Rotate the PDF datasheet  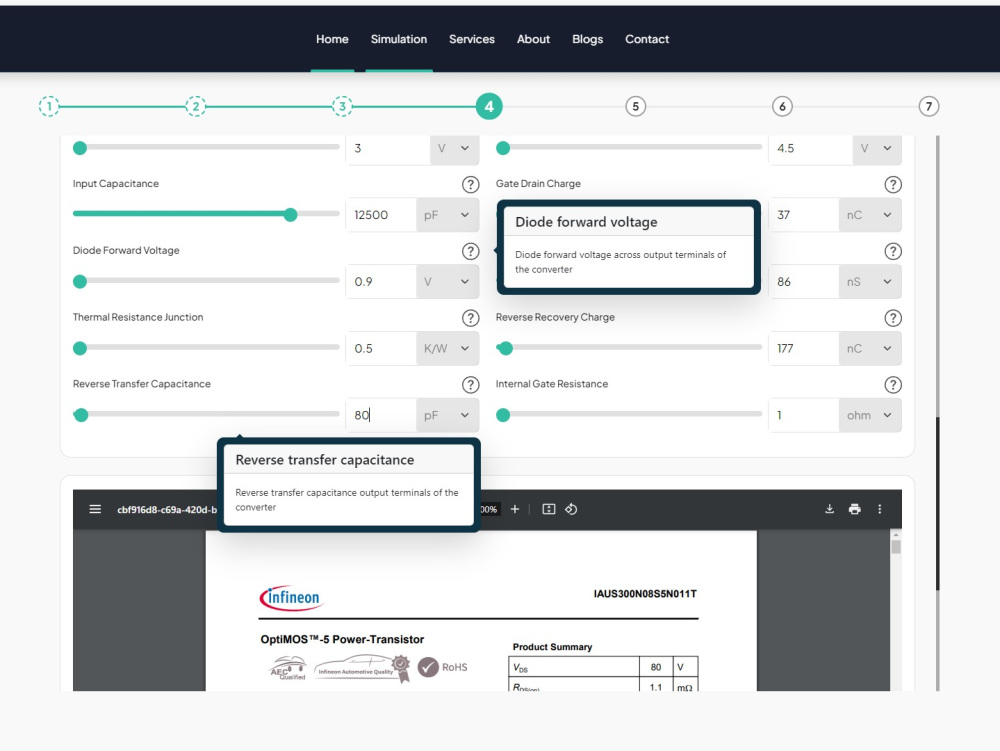click(571, 509)
